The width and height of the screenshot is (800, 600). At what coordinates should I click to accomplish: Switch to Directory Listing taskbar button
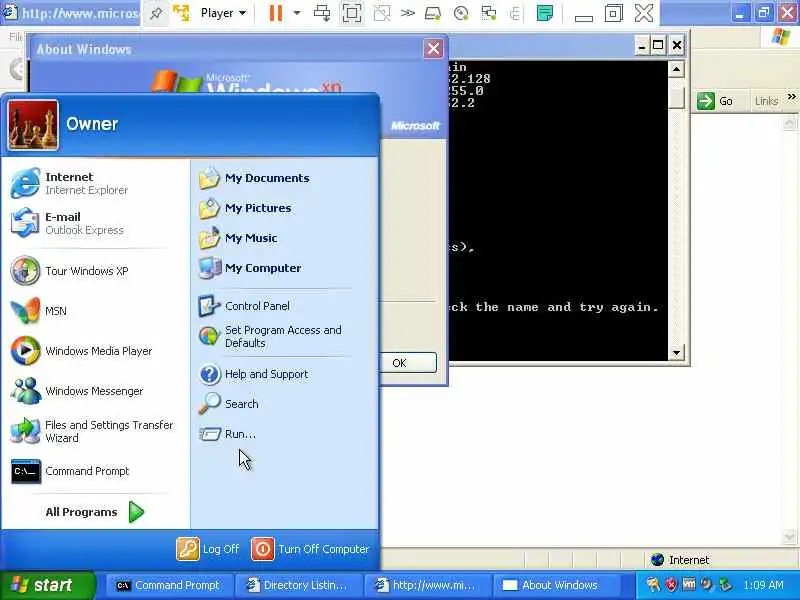tap(298, 585)
